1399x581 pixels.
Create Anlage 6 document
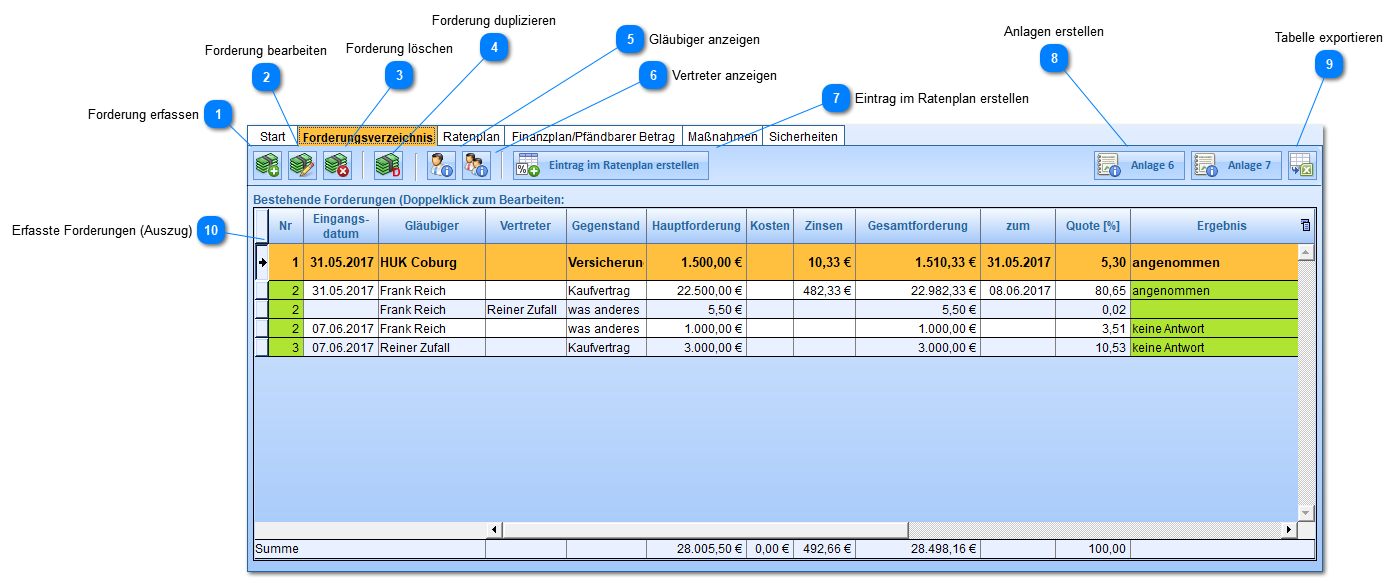pos(1139,165)
